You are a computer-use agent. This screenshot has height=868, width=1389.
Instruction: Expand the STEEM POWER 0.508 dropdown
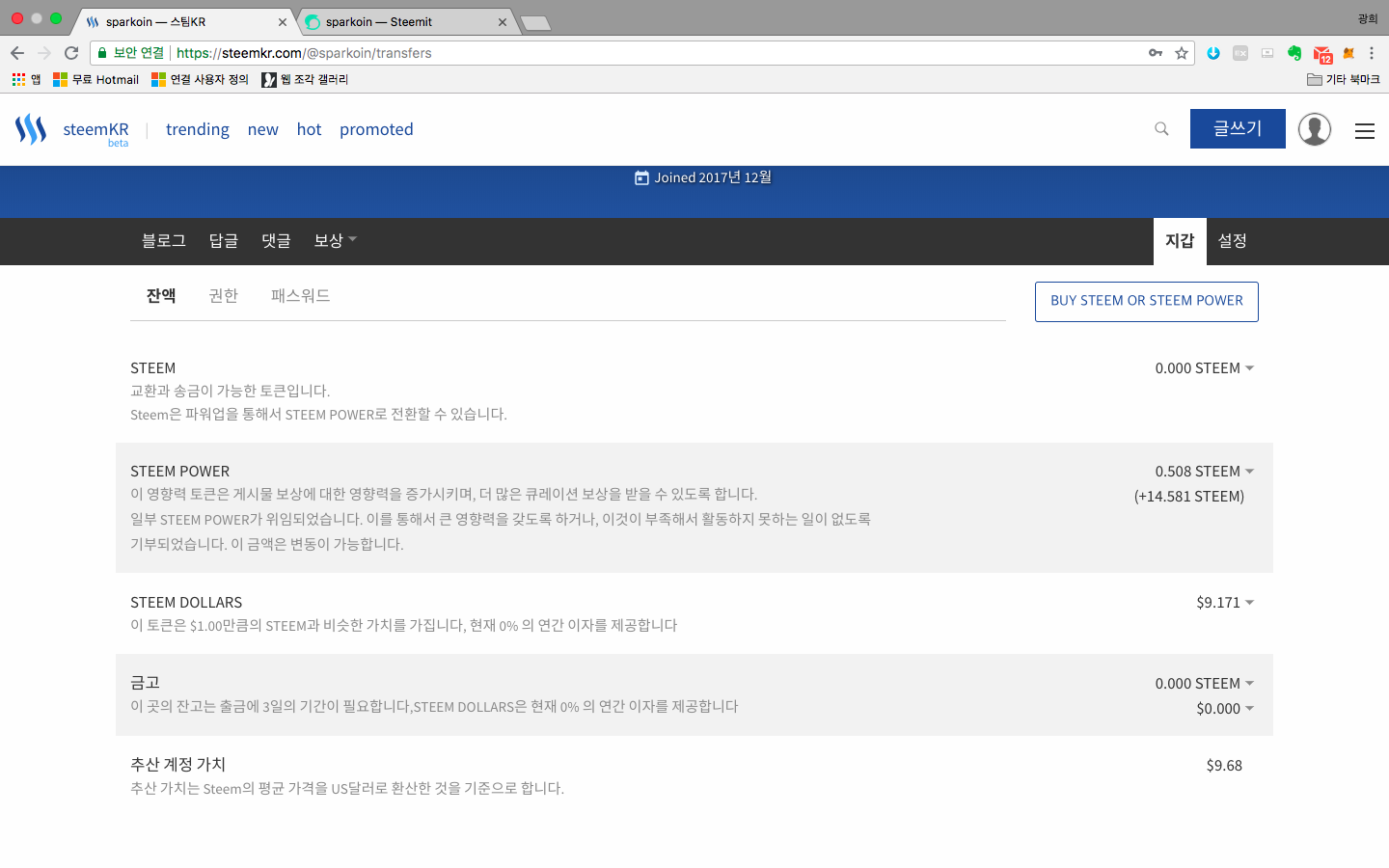click(x=1205, y=472)
